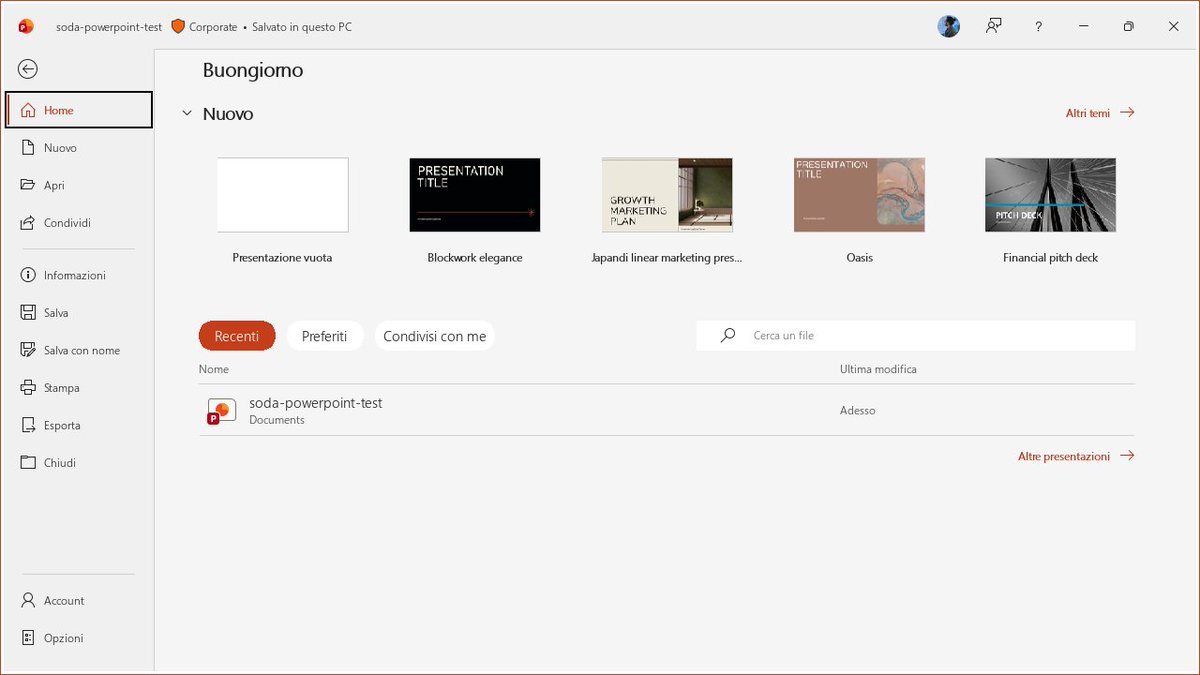
Task: Follow the Altre presentazioni link
Action: coord(1076,456)
